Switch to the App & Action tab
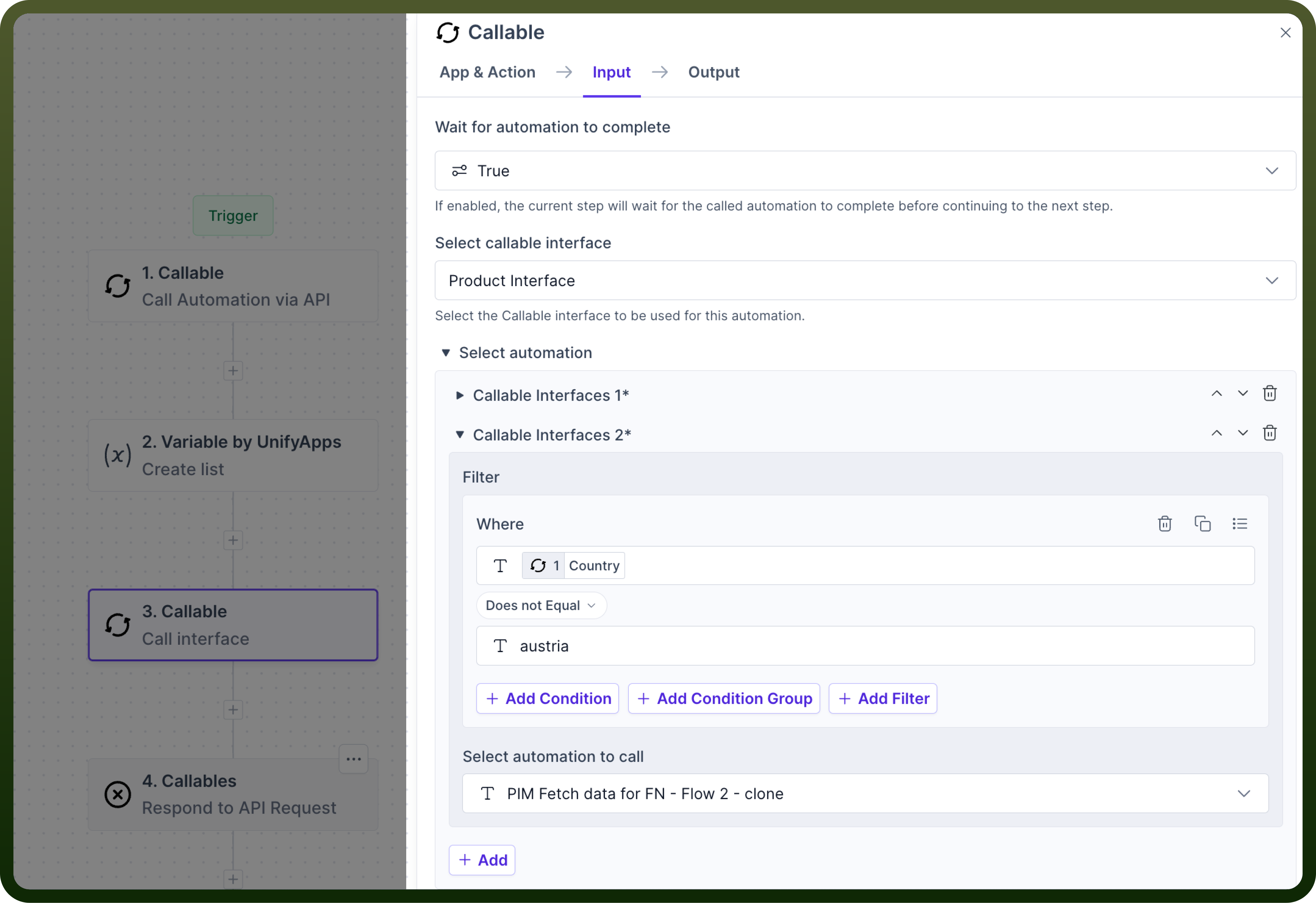Image resolution: width=1316 pixels, height=903 pixels. (487, 72)
